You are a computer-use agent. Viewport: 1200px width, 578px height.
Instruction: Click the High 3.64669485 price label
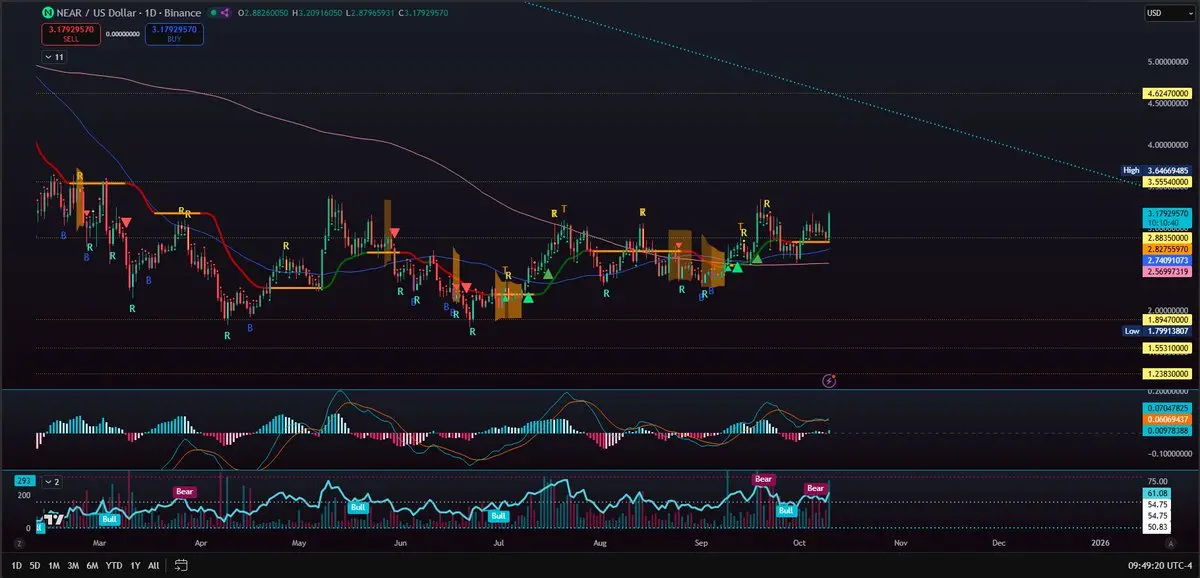coord(1156,170)
